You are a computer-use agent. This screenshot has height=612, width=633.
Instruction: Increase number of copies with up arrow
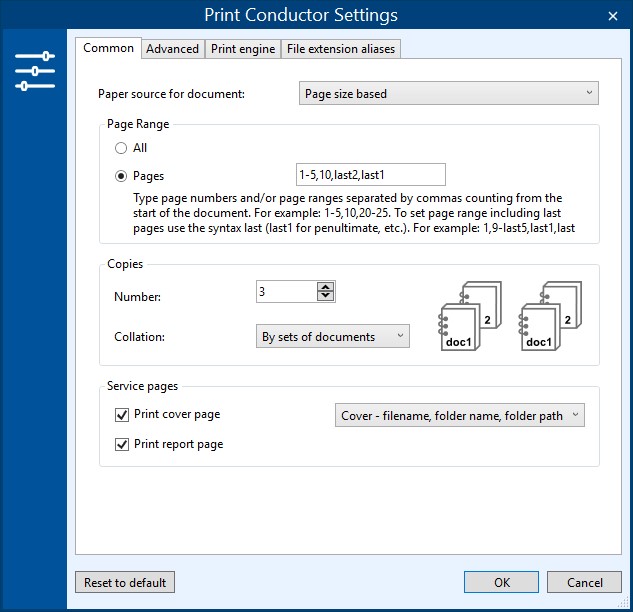[325, 287]
